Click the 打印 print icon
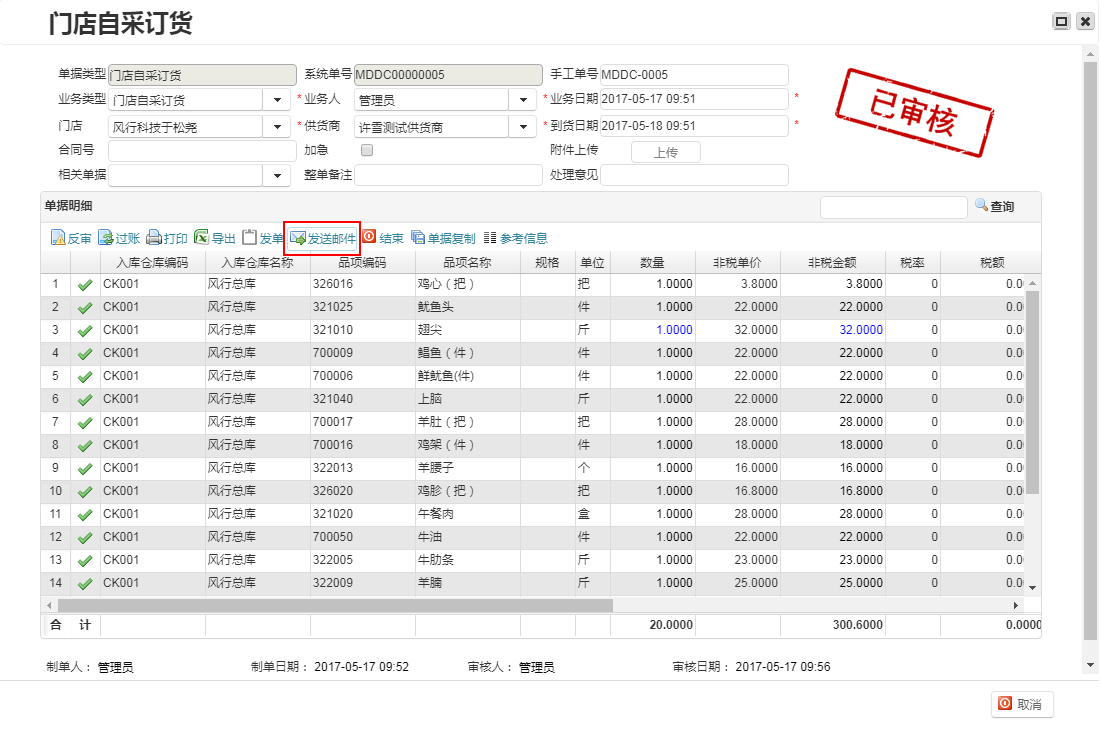This screenshot has height=730, width=1101. pyautogui.click(x=154, y=239)
